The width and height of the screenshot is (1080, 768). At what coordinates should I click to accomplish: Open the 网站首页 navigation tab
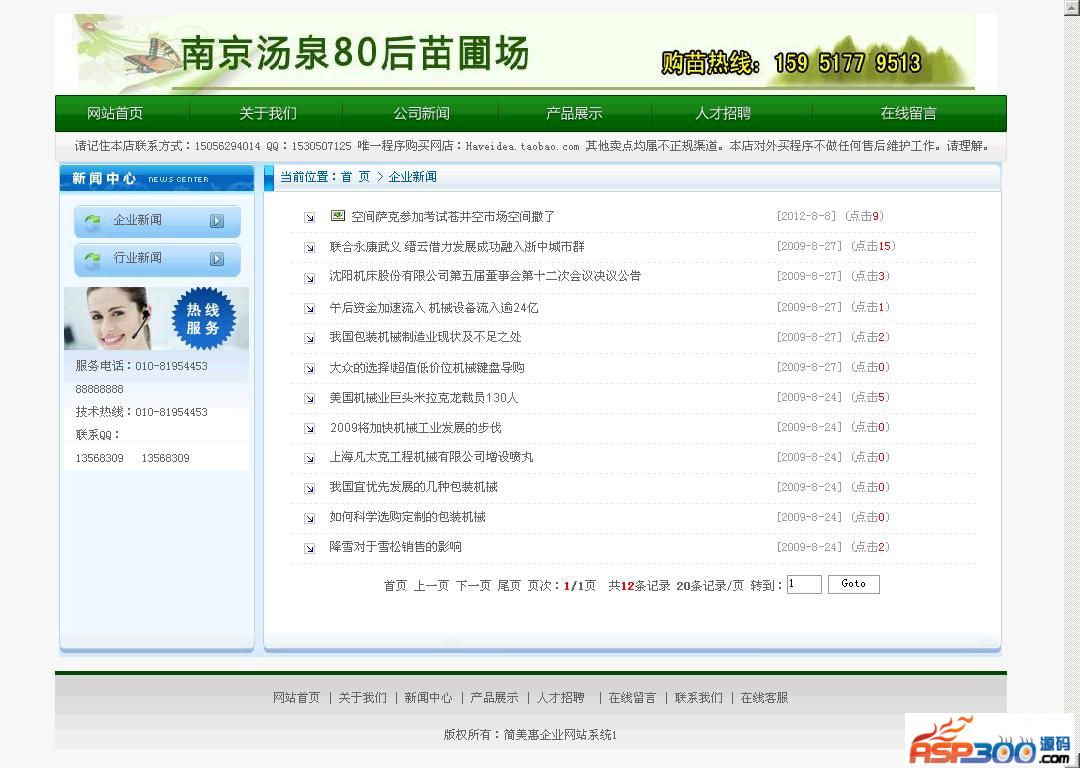115,113
